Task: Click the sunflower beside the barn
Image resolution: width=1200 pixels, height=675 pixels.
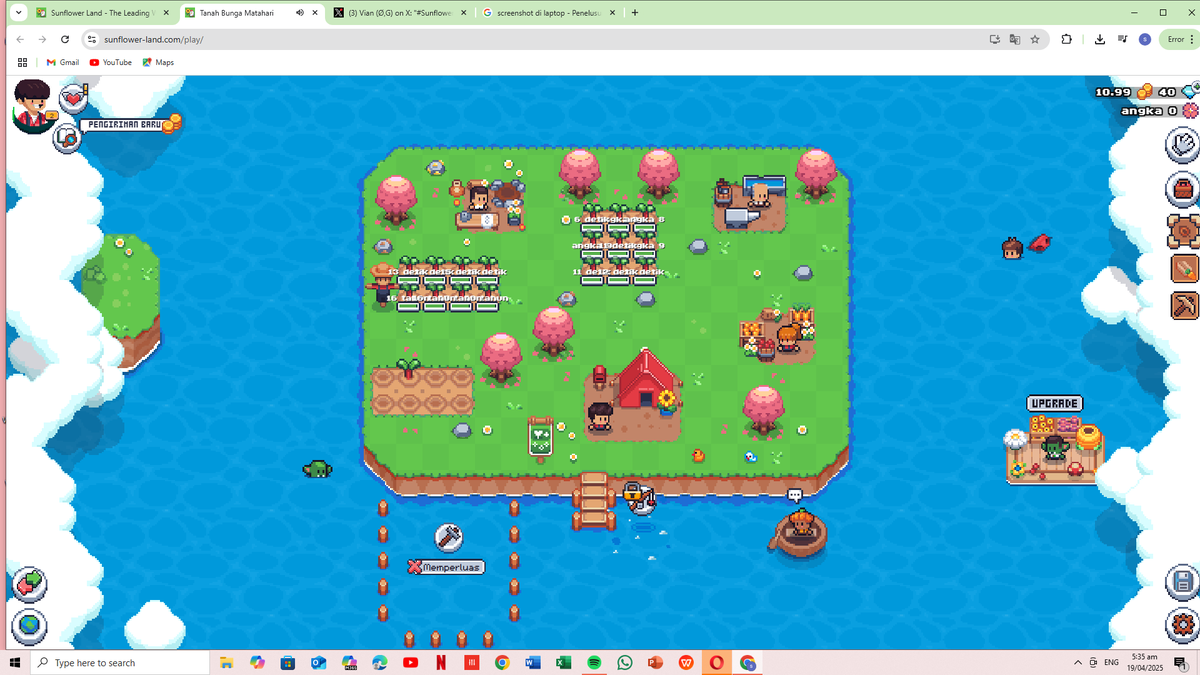Action: [x=667, y=402]
